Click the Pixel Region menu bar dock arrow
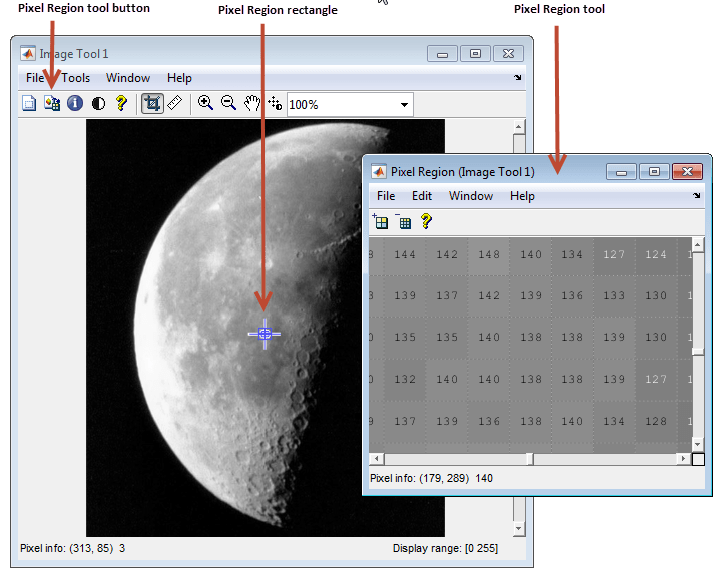The image size is (720, 572). 697,196
